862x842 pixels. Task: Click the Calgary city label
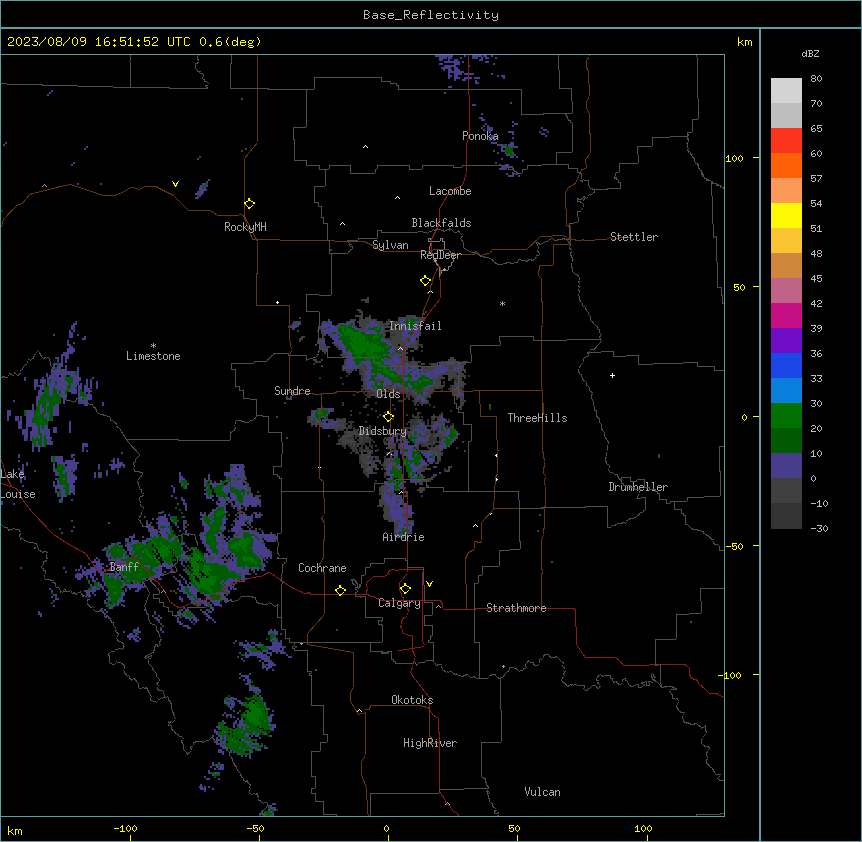tap(399, 603)
